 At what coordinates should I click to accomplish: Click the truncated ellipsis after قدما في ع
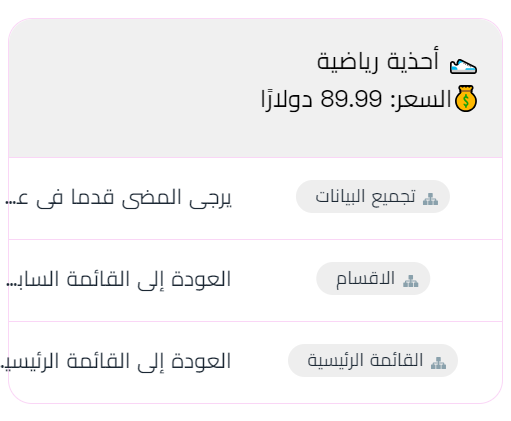click(10, 202)
